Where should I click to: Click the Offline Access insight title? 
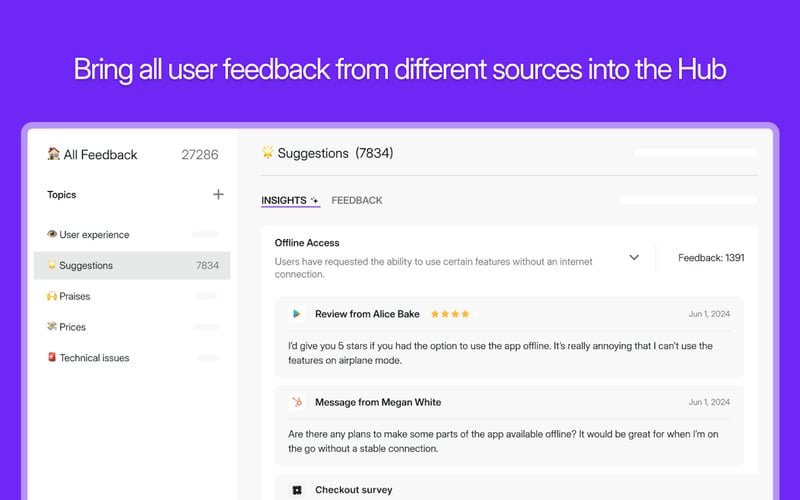click(307, 243)
